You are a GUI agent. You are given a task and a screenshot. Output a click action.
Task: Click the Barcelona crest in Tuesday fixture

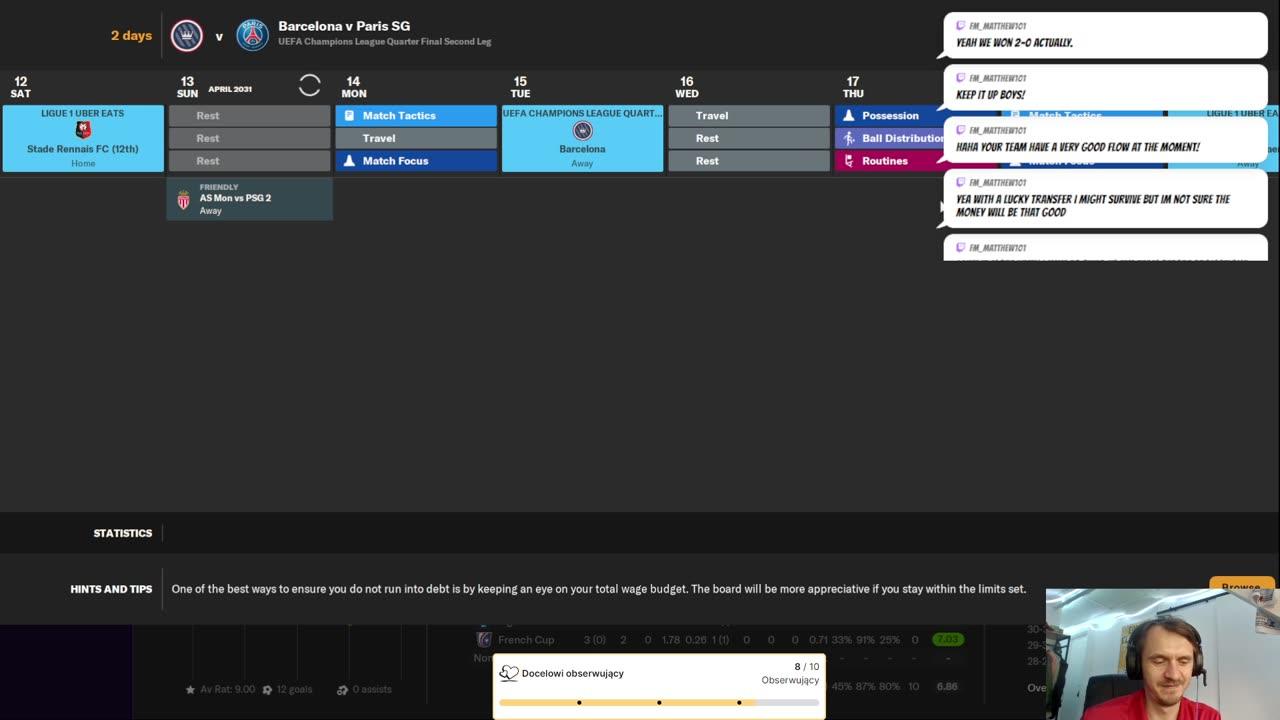582,131
